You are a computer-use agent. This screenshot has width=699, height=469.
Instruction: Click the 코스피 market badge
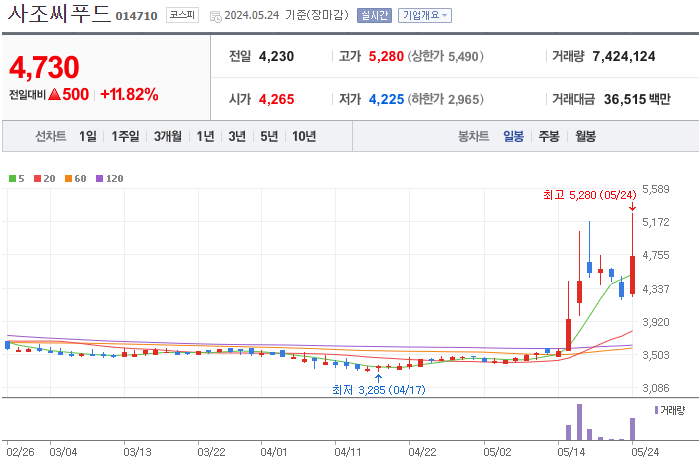[182, 15]
